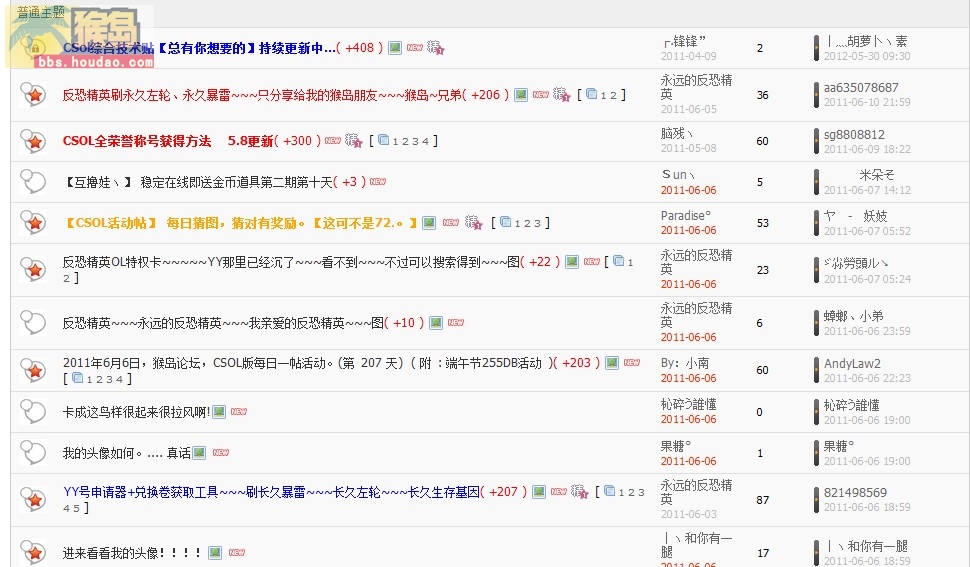The width and height of the screenshot is (970, 567).
Task: Open the CSol综合技术帖 thread link
Action: [199, 48]
